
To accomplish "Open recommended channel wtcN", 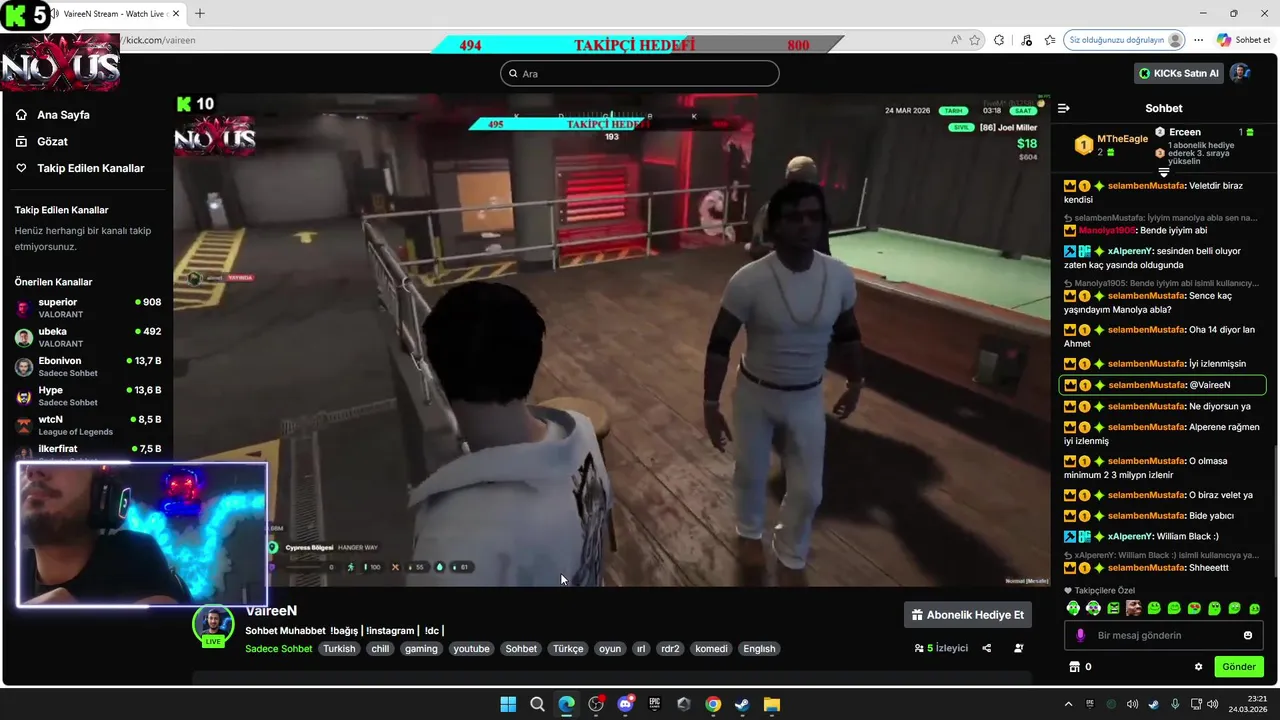I will pyautogui.click(x=87, y=425).
